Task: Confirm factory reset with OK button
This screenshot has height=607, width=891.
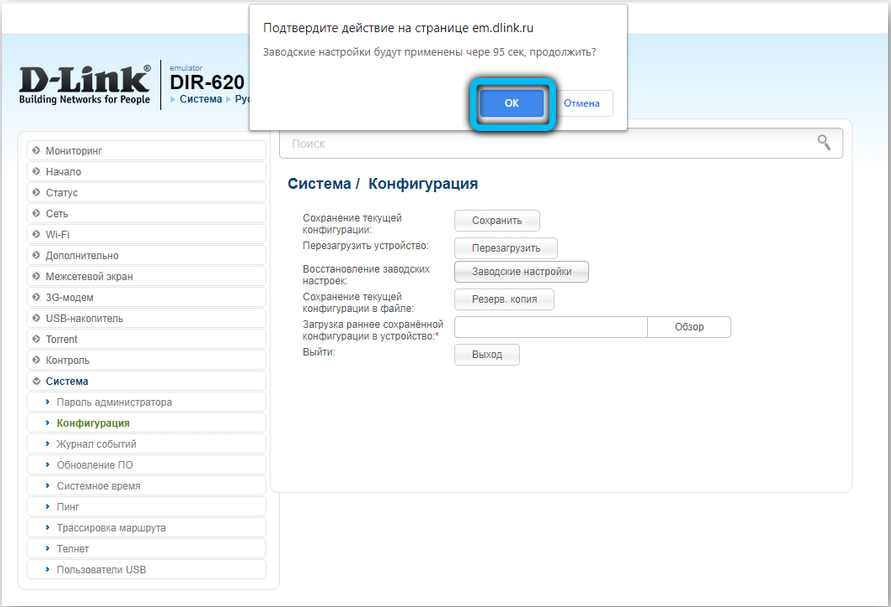Action: point(511,103)
